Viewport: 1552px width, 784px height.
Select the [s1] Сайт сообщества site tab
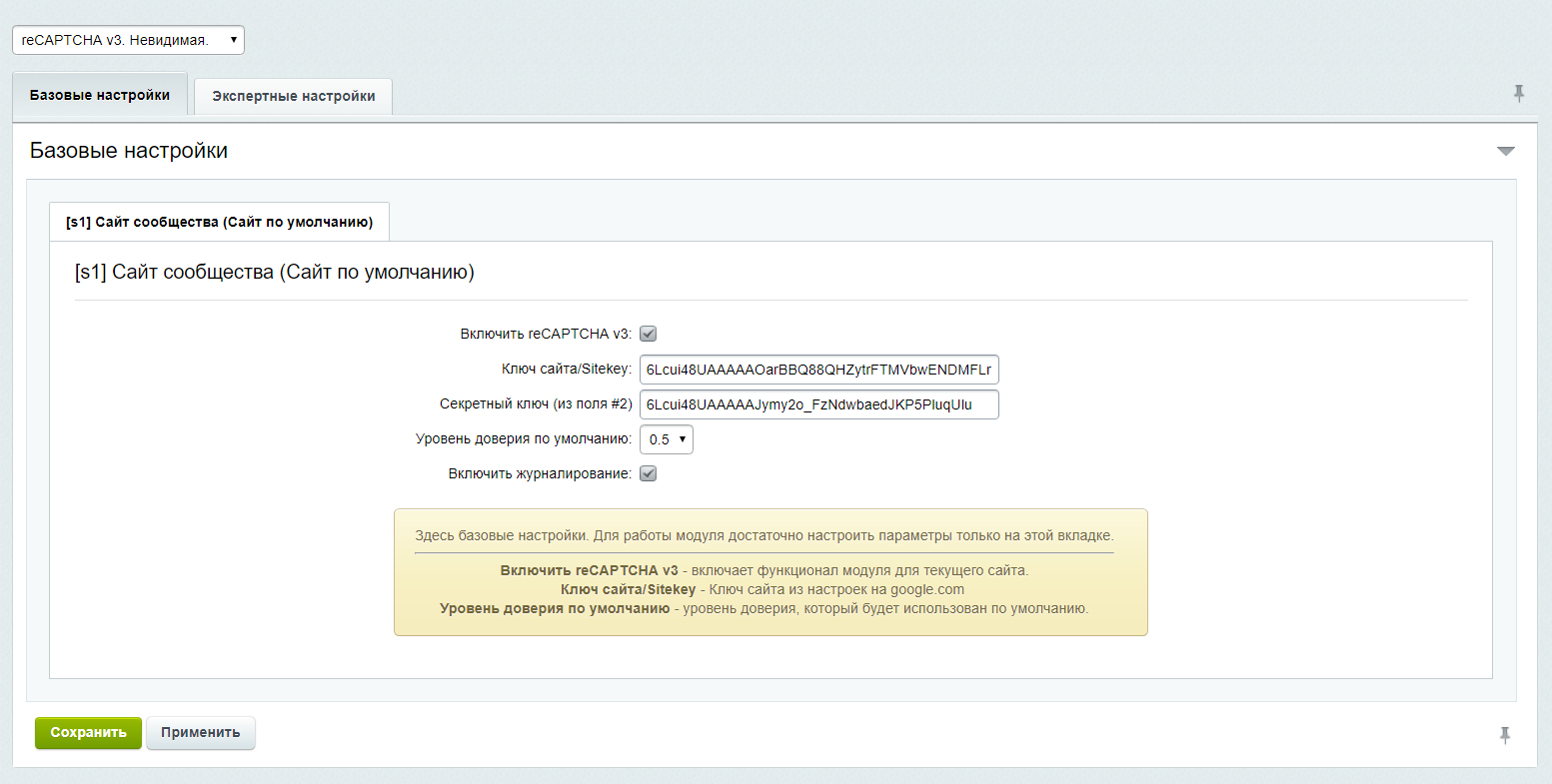pos(219,222)
